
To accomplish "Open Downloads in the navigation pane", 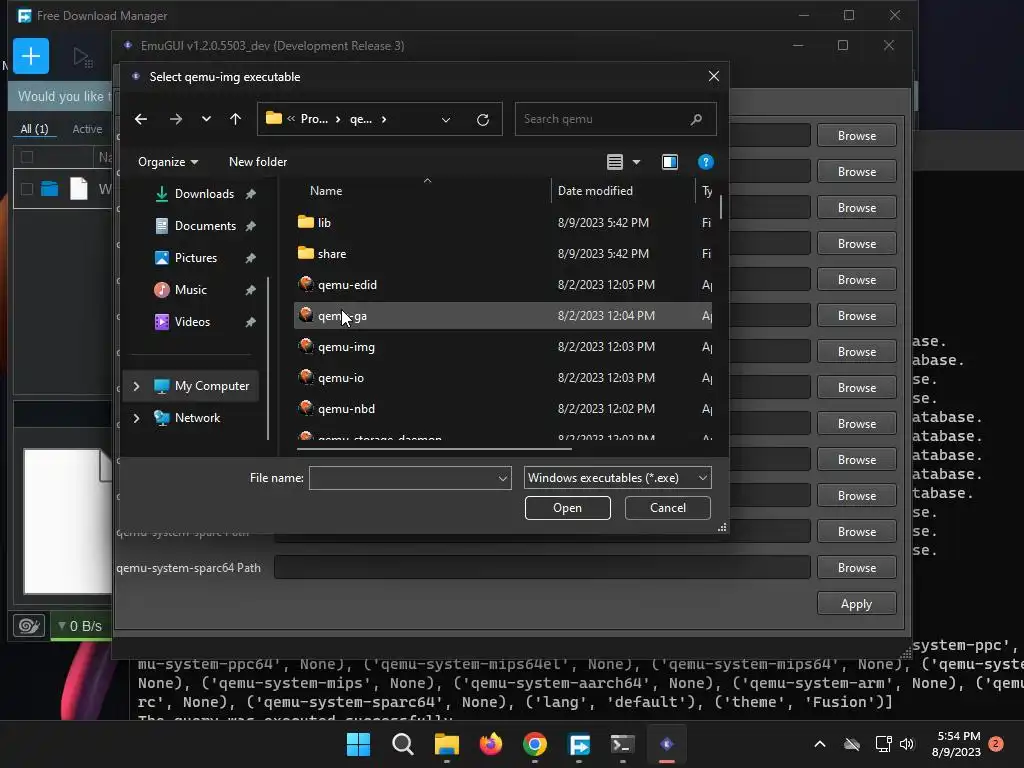I will click(x=204, y=194).
